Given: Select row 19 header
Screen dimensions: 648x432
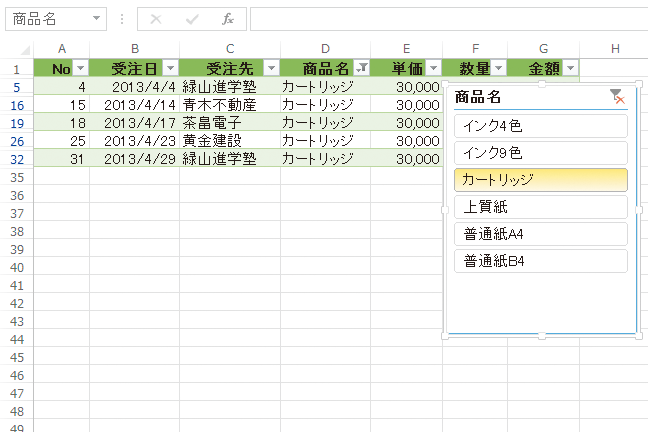Looking at the screenshot, I should coord(17,123).
